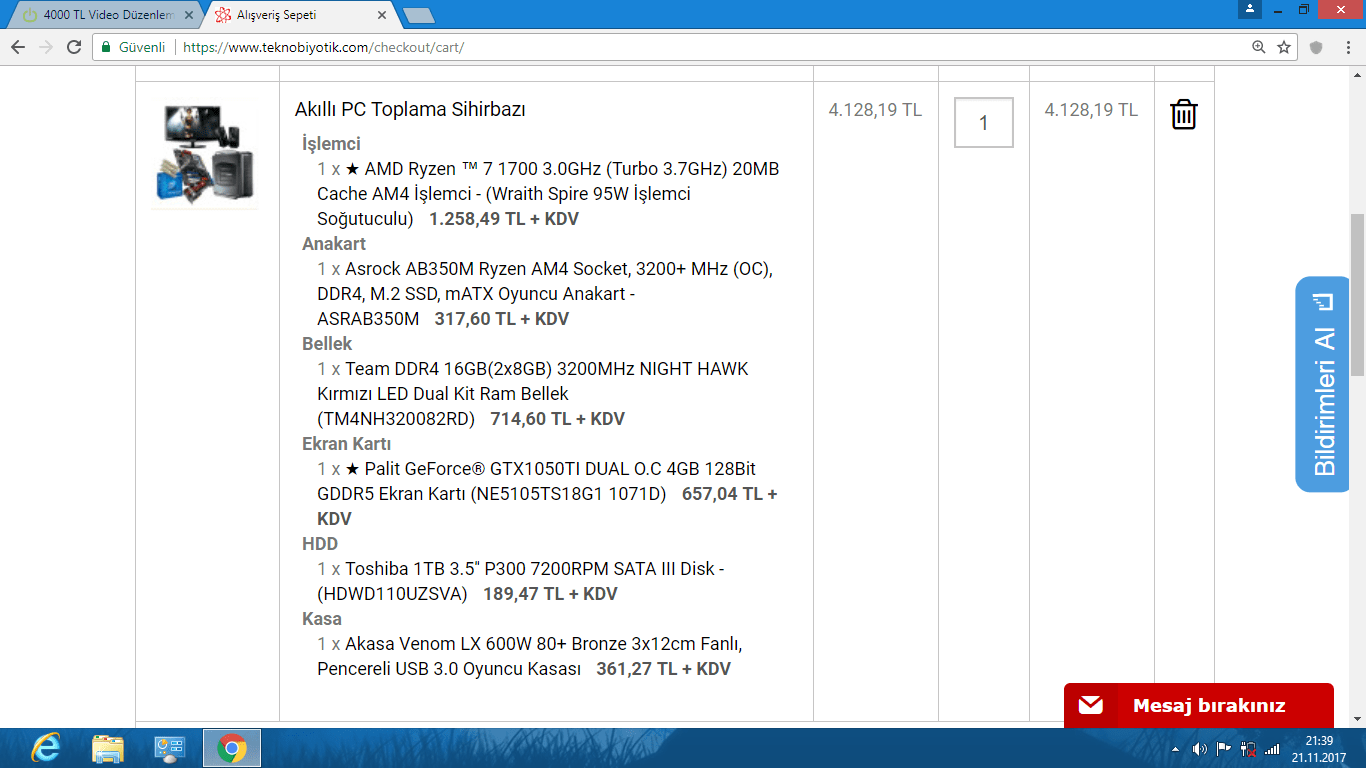Click the green Güvenli padlock icon
Screen dimensions: 1366x768
tap(106, 47)
